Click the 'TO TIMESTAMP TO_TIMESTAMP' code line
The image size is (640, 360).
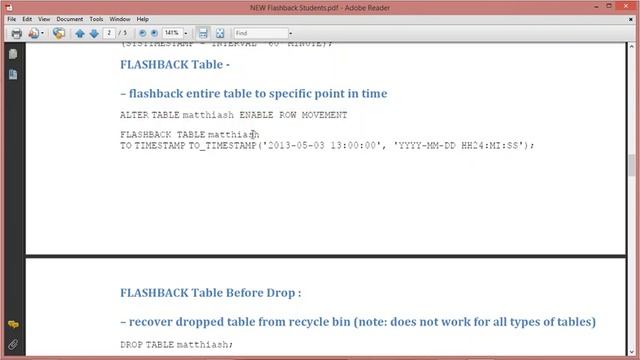coord(327,146)
